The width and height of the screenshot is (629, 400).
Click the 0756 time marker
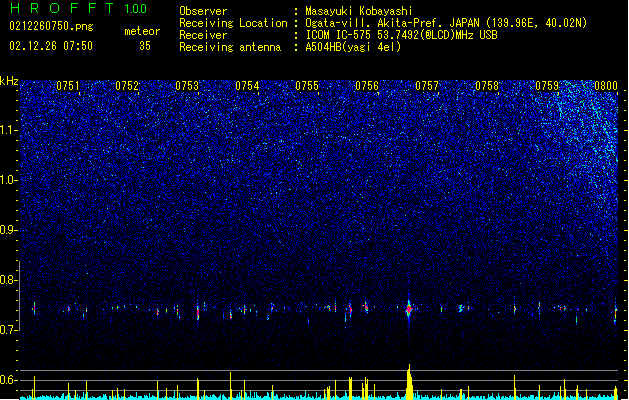[367, 86]
